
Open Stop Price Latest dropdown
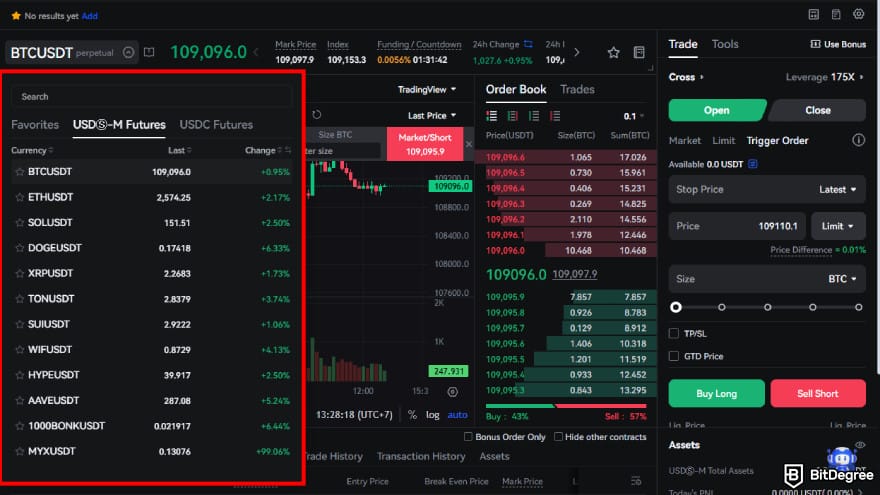tap(837, 190)
